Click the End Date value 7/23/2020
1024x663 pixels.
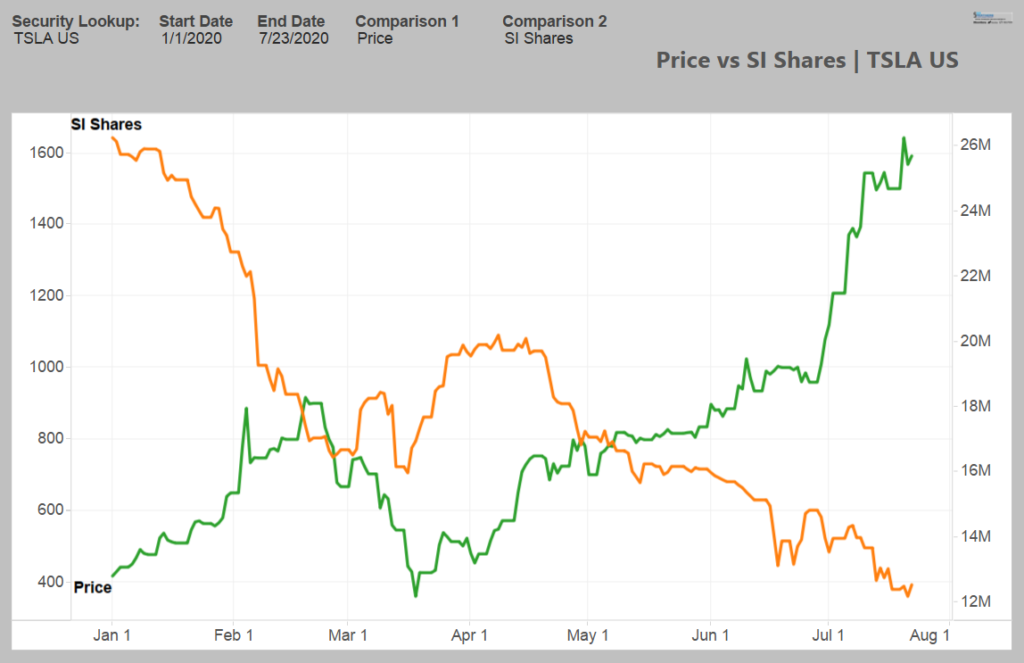pyautogui.click(x=294, y=39)
